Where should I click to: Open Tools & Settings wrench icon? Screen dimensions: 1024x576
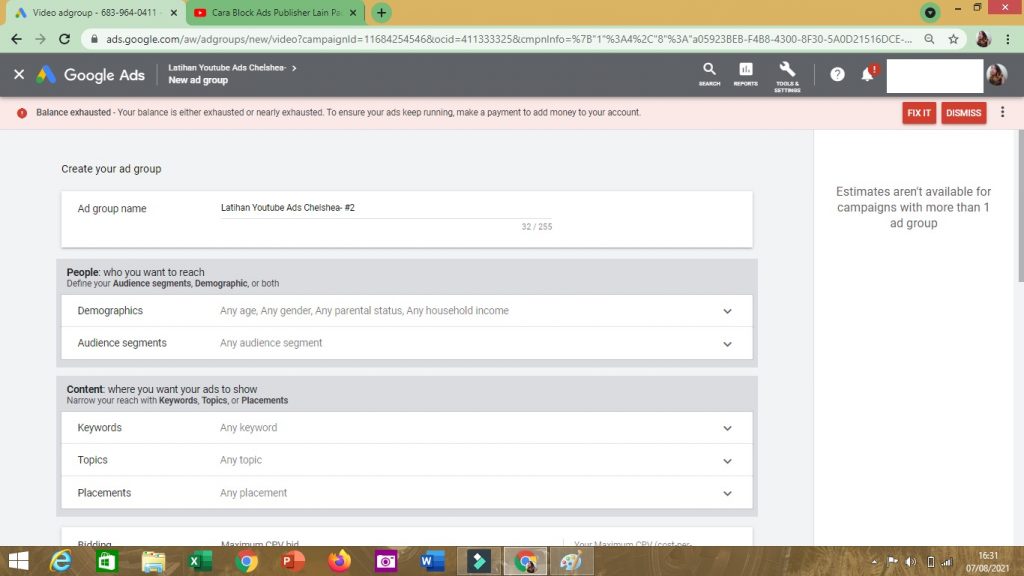coord(787,73)
